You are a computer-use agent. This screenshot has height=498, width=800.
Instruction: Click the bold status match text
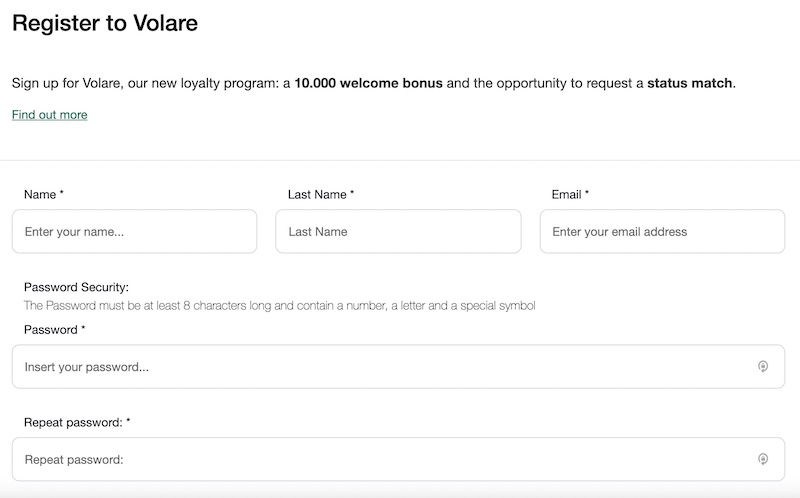[690, 83]
